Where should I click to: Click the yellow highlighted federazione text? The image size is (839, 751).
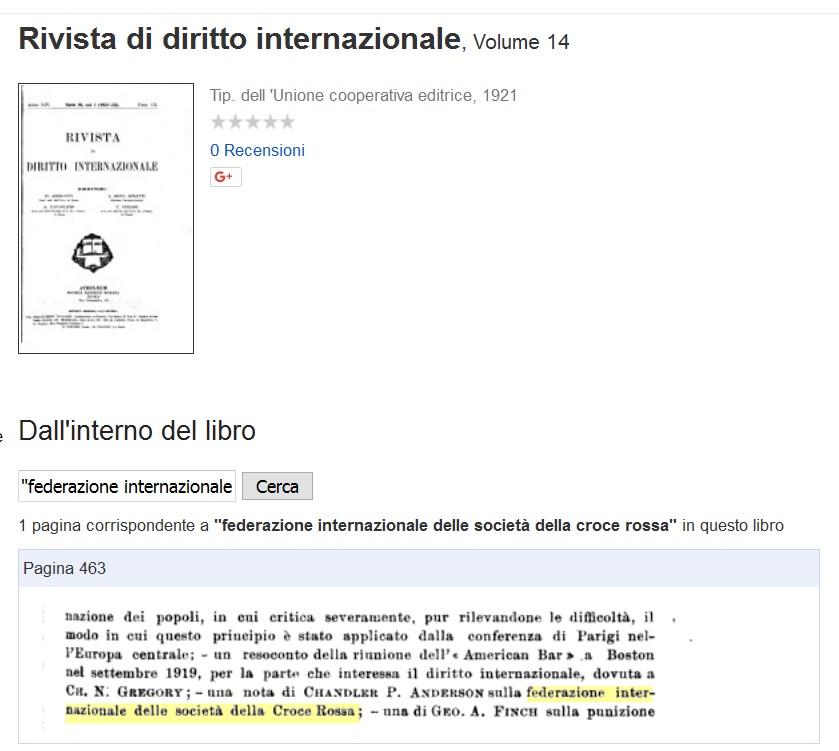point(590,693)
